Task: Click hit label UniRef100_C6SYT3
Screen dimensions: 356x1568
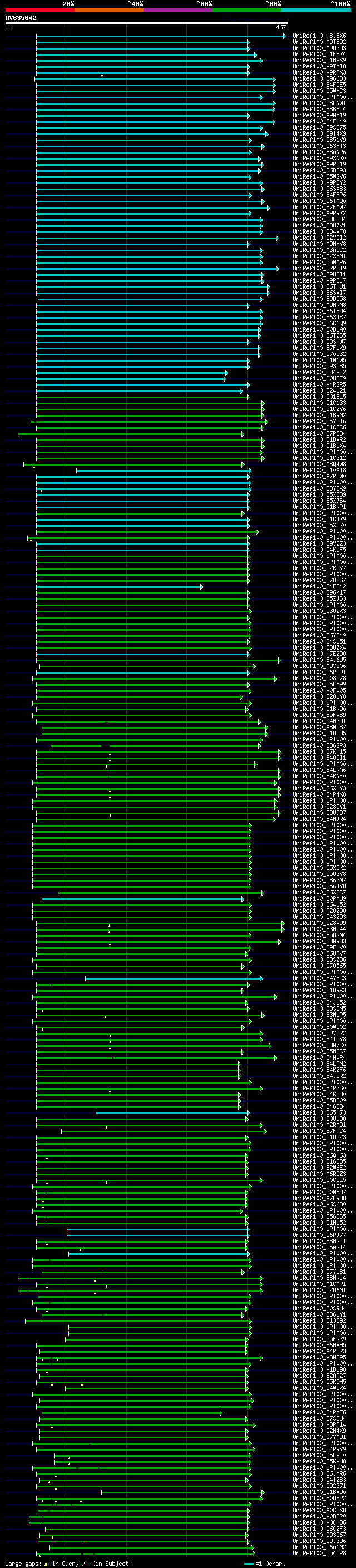Action: 319,146
